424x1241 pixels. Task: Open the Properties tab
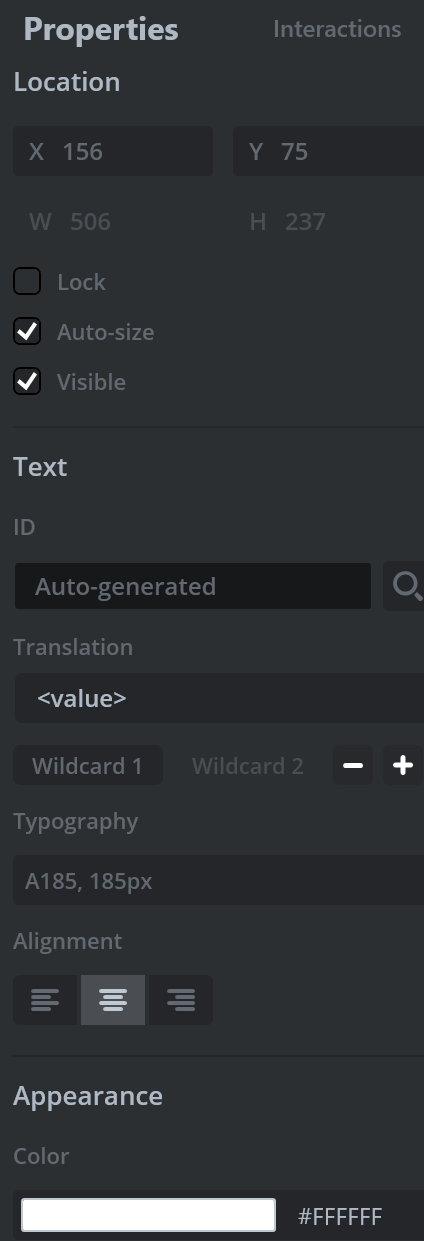click(101, 30)
